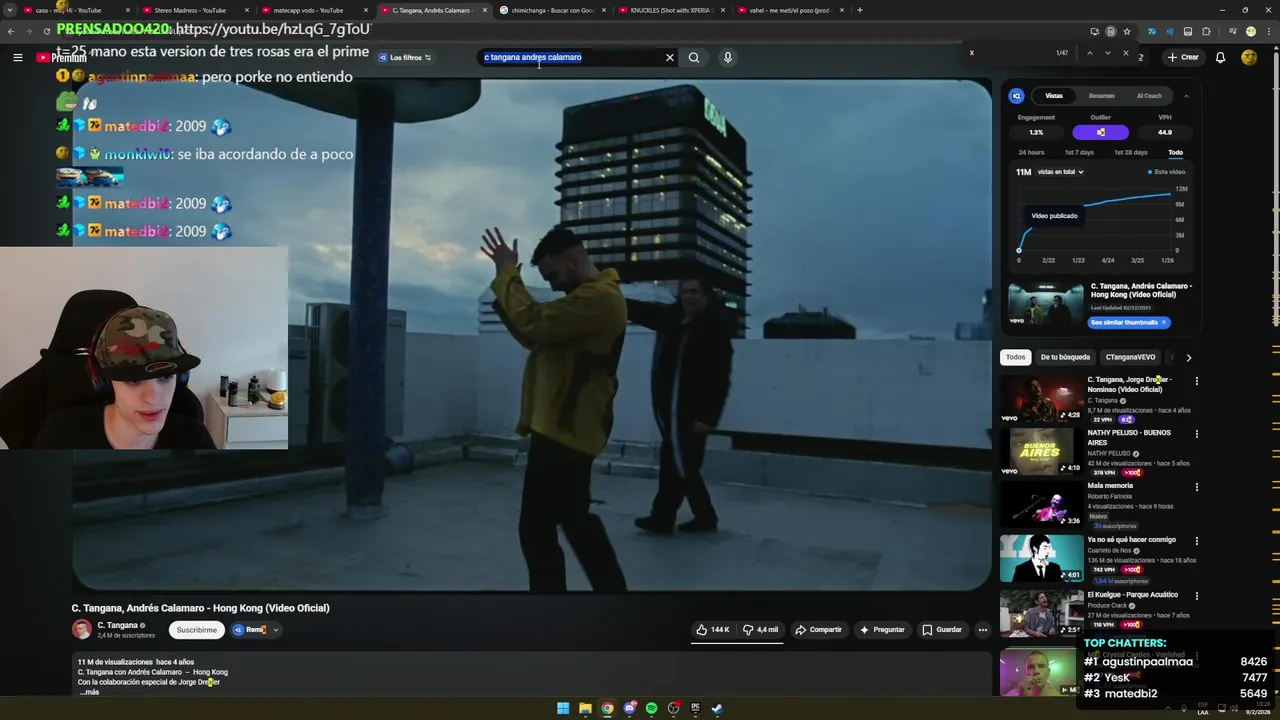The height and width of the screenshot is (720, 1280).
Task: Click See similar thumbnails button
Action: pos(1129,323)
